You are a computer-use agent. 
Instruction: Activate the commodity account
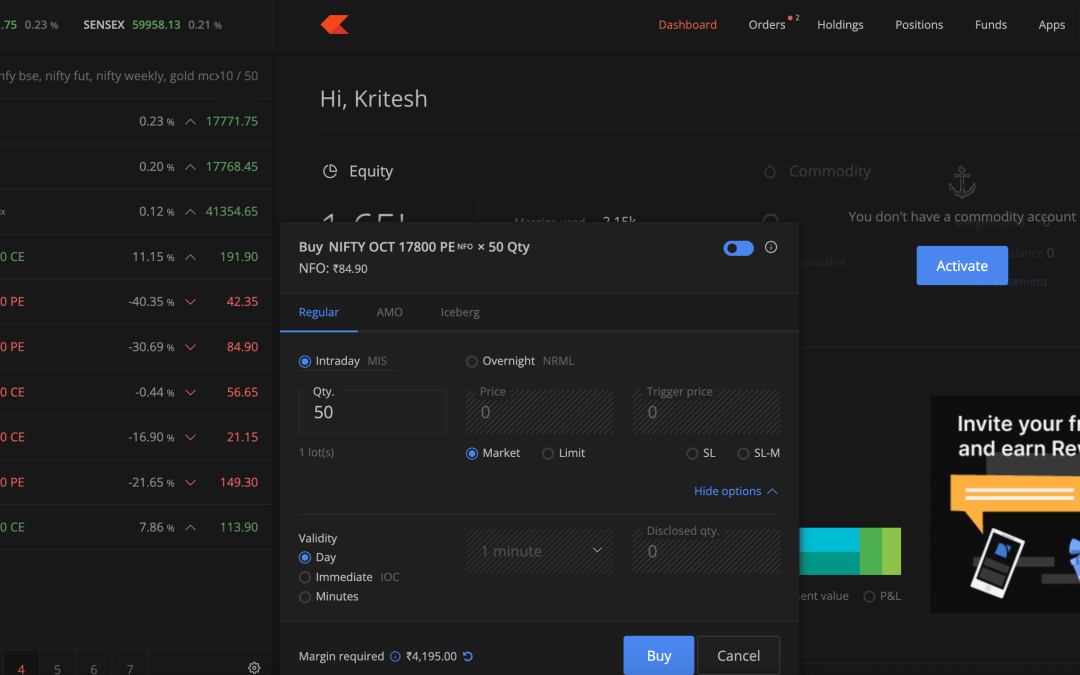[962, 265]
